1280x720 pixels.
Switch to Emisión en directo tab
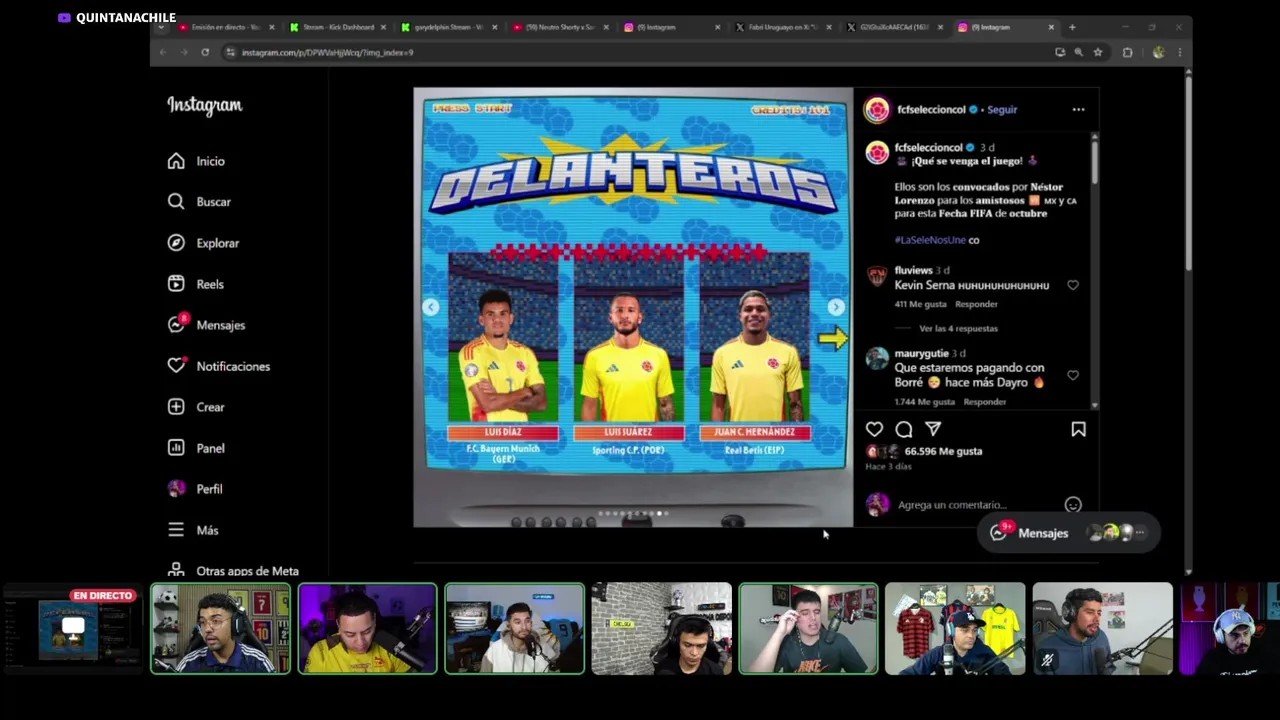coord(225,27)
